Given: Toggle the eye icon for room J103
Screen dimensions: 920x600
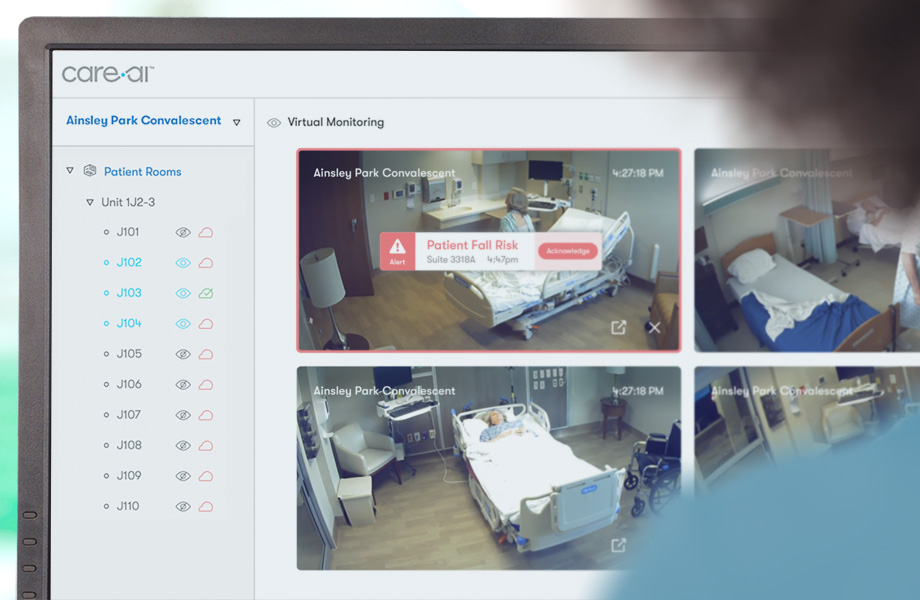Looking at the screenshot, I should 183,293.
